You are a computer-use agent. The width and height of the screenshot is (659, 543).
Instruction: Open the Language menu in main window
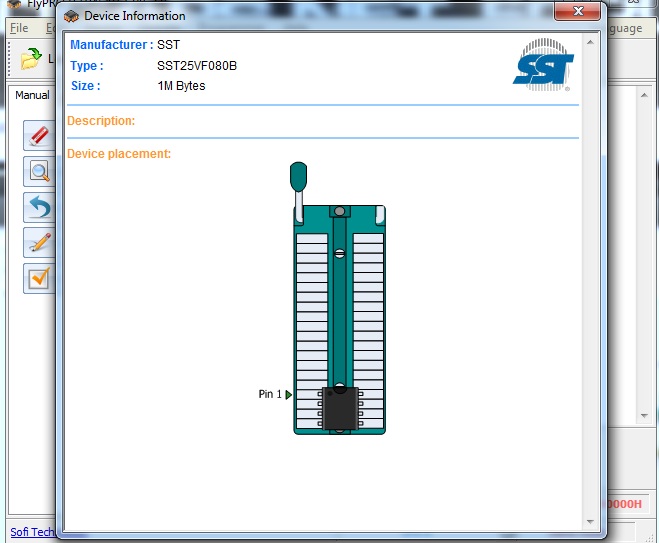(x=625, y=28)
